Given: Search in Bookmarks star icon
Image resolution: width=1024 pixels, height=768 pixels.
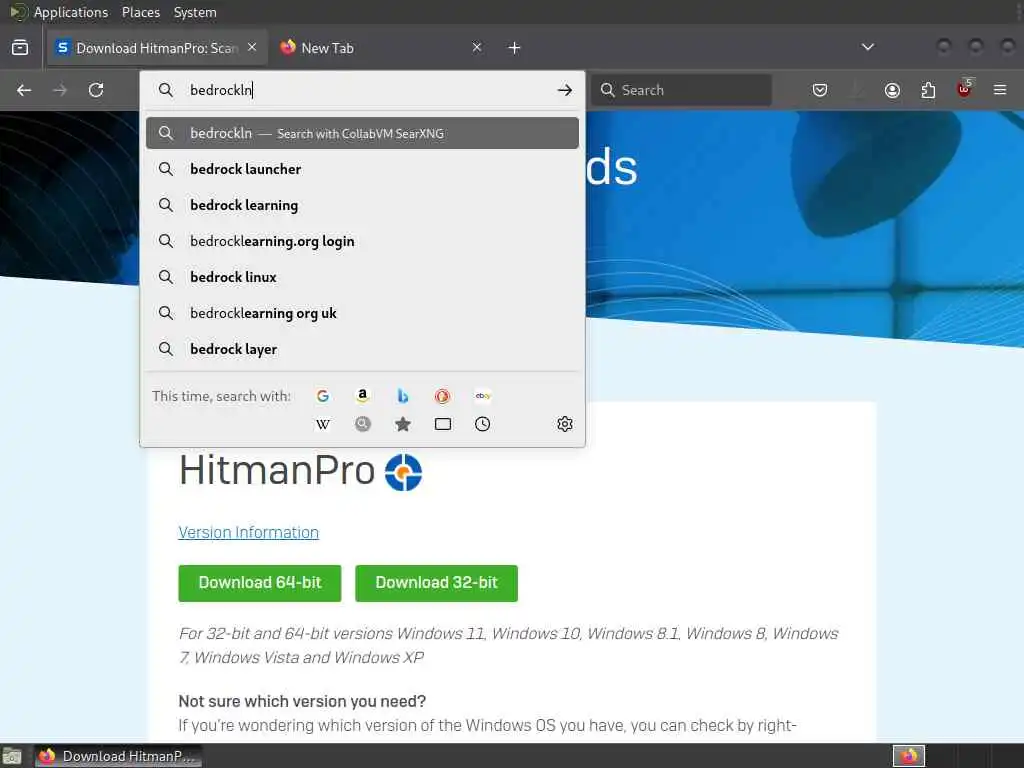Looking at the screenshot, I should [403, 424].
